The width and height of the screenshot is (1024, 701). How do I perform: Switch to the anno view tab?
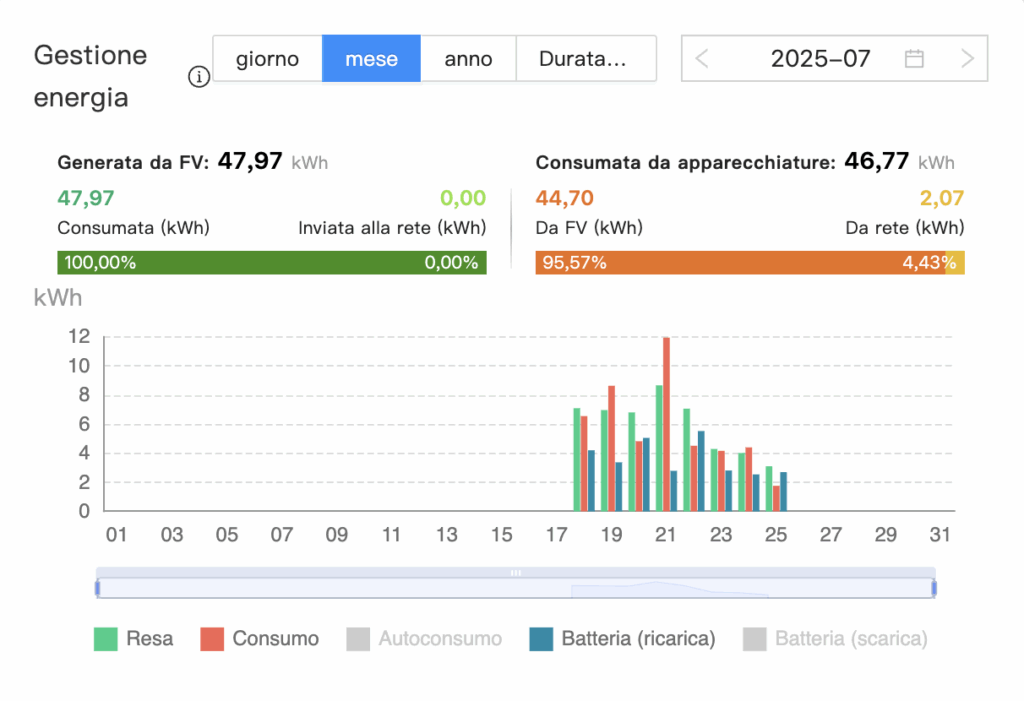coord(468,58)
